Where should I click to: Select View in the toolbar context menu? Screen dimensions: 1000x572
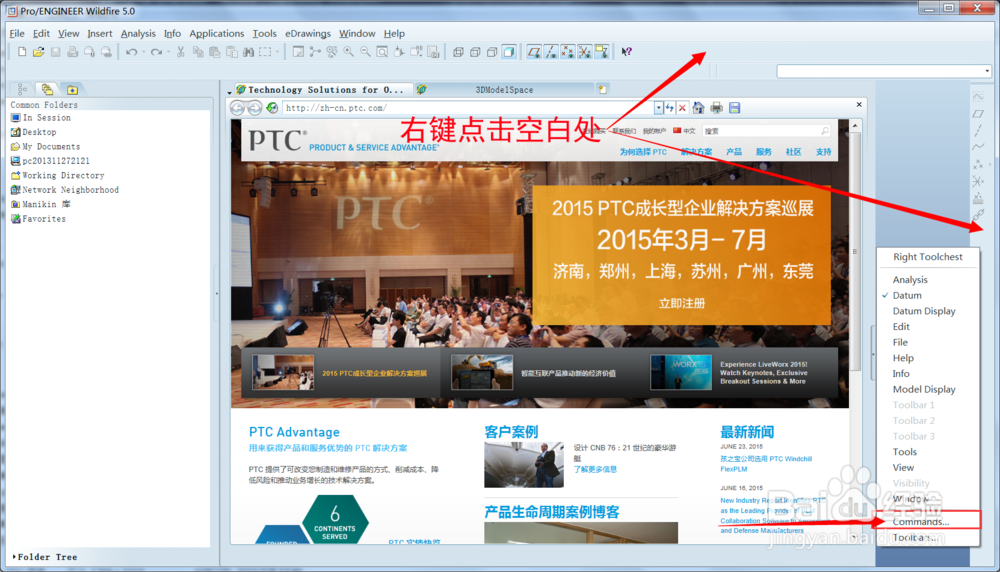tap(903, 467)
